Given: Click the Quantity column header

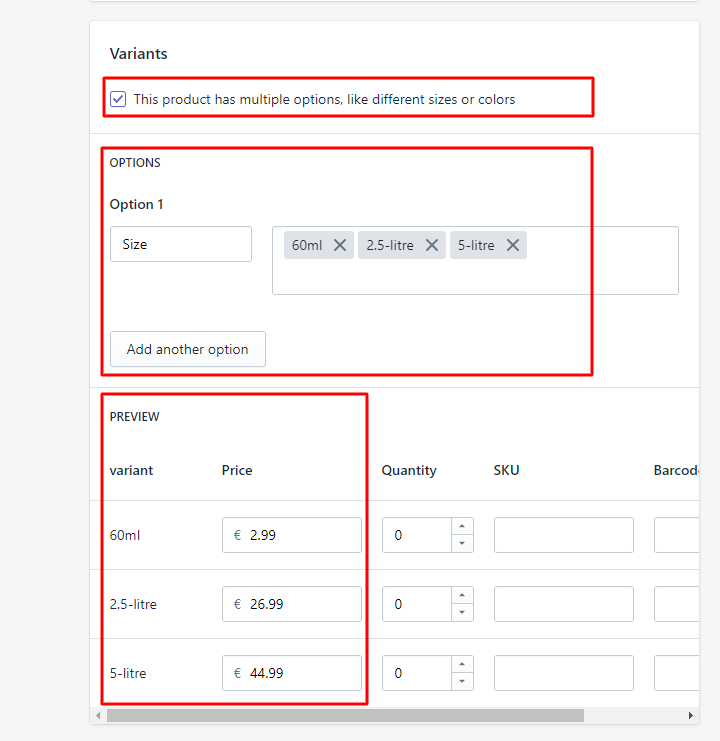Looking at the screenshot, I should coord(409,470).
